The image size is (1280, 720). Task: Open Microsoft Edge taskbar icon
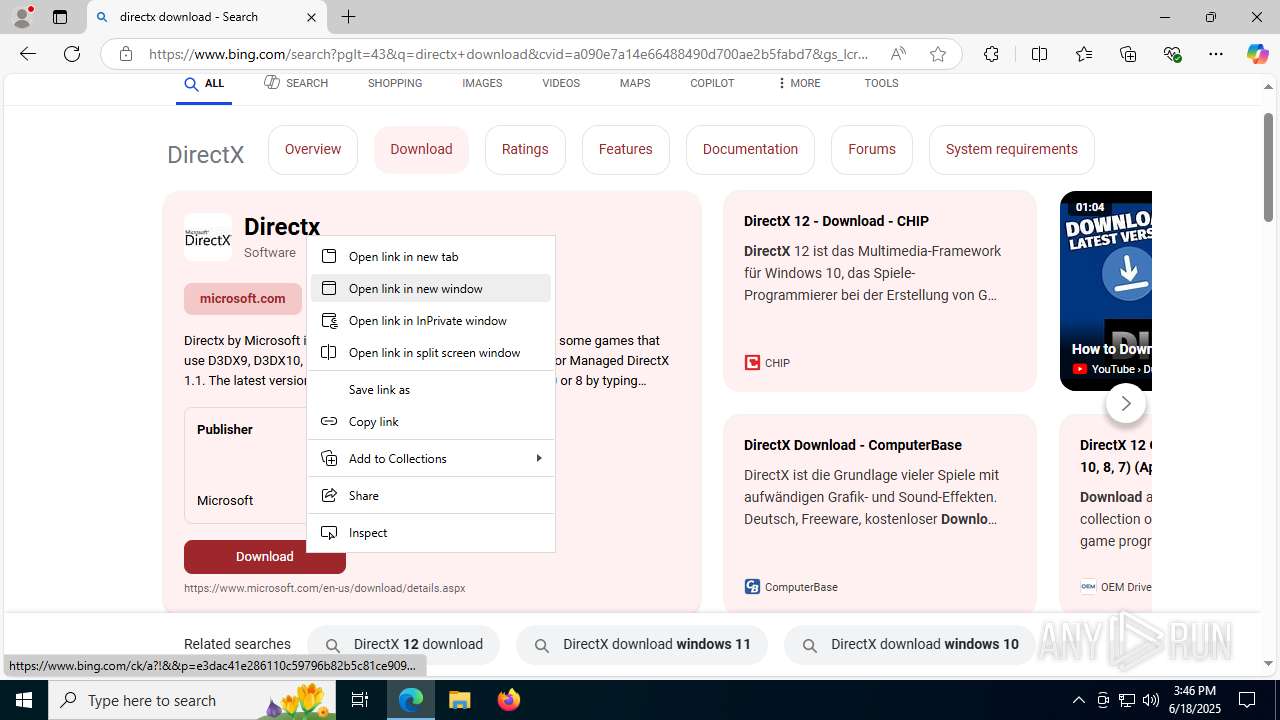[411, 700]
